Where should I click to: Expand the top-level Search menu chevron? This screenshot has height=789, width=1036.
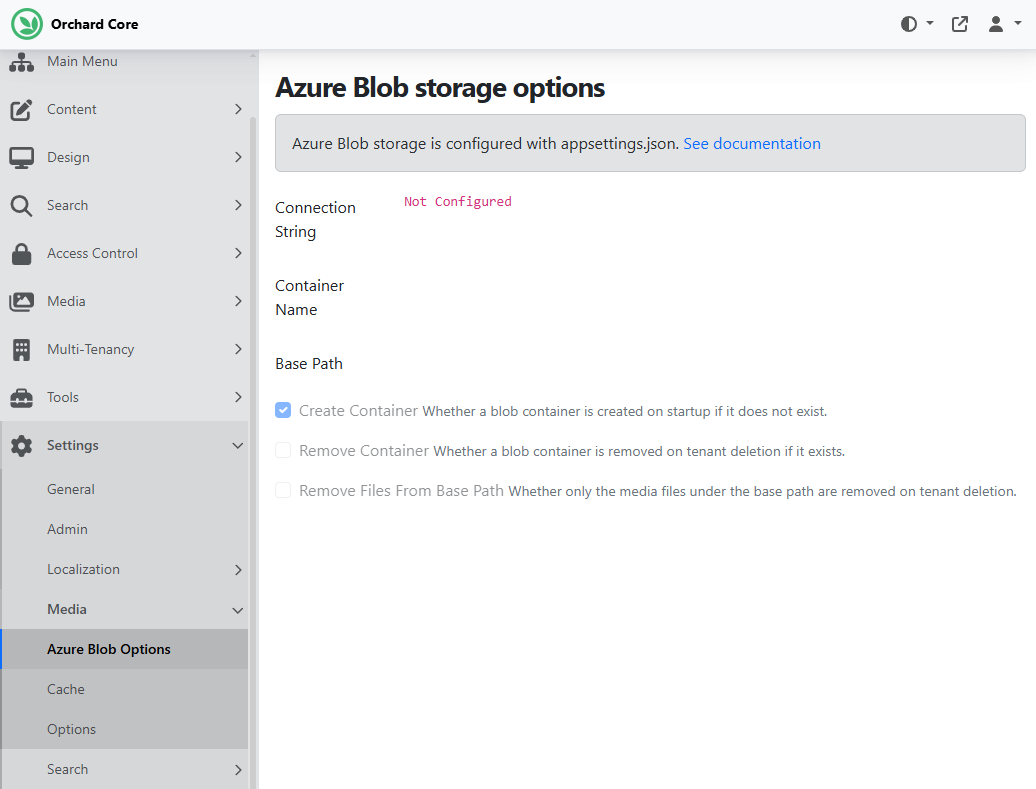coord(238,206)
